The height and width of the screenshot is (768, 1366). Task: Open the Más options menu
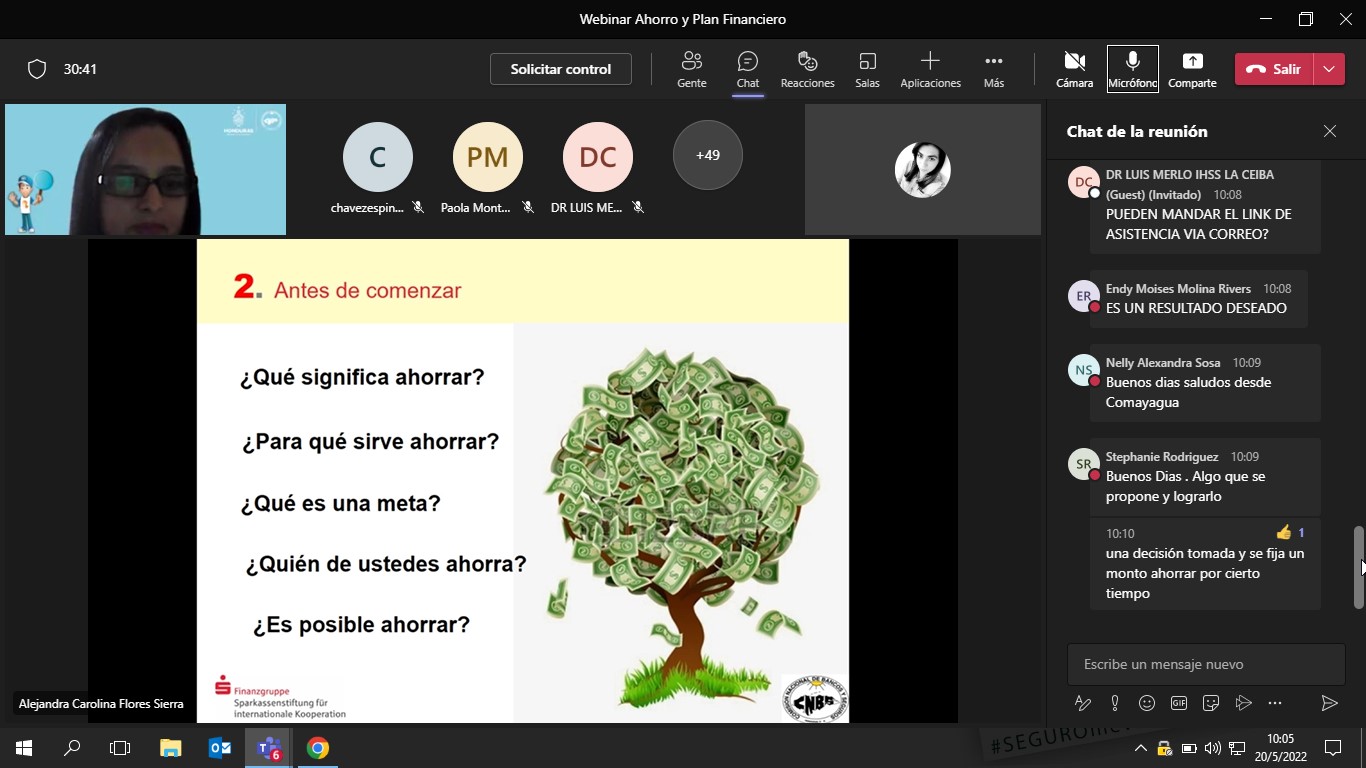pyautogui.click(x=993, y=69)
